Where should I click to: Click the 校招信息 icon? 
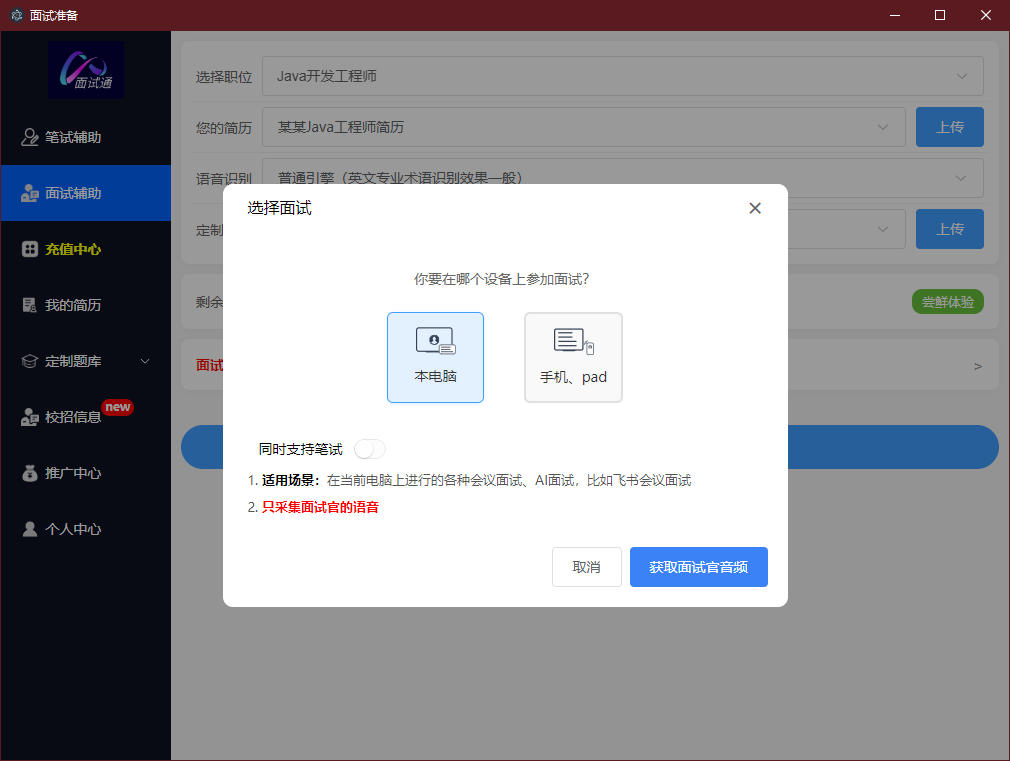(30, 418)
